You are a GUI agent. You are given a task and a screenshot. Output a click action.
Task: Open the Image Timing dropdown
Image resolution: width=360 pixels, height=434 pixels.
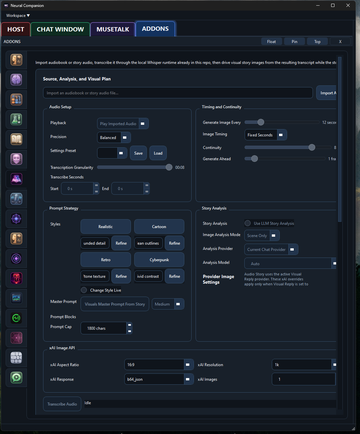coord(265,135)
